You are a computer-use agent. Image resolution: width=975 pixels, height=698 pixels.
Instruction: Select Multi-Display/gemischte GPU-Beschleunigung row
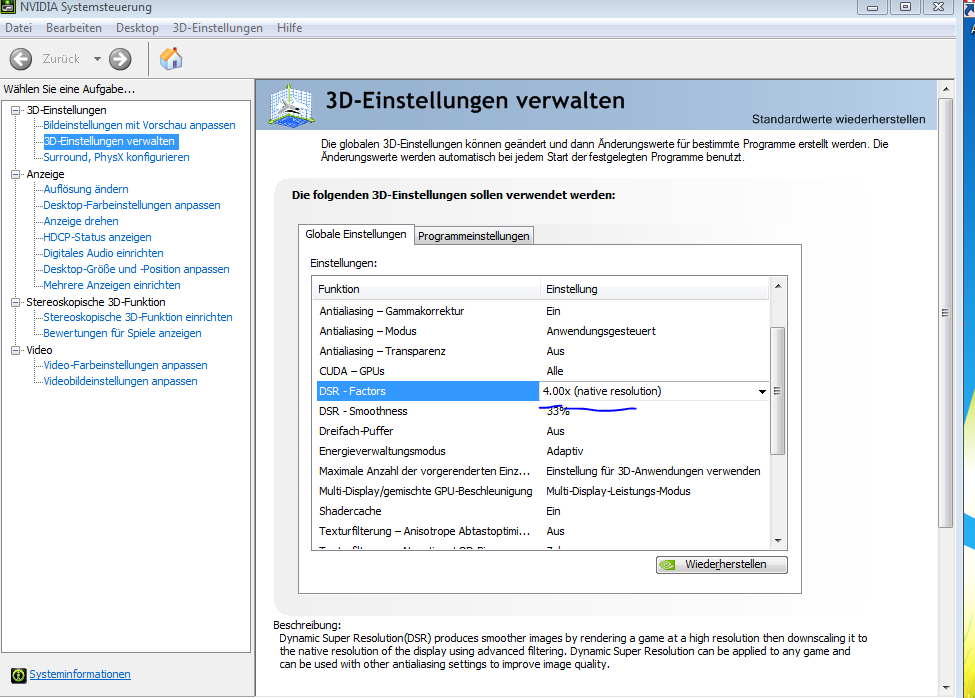click(542, 491)
